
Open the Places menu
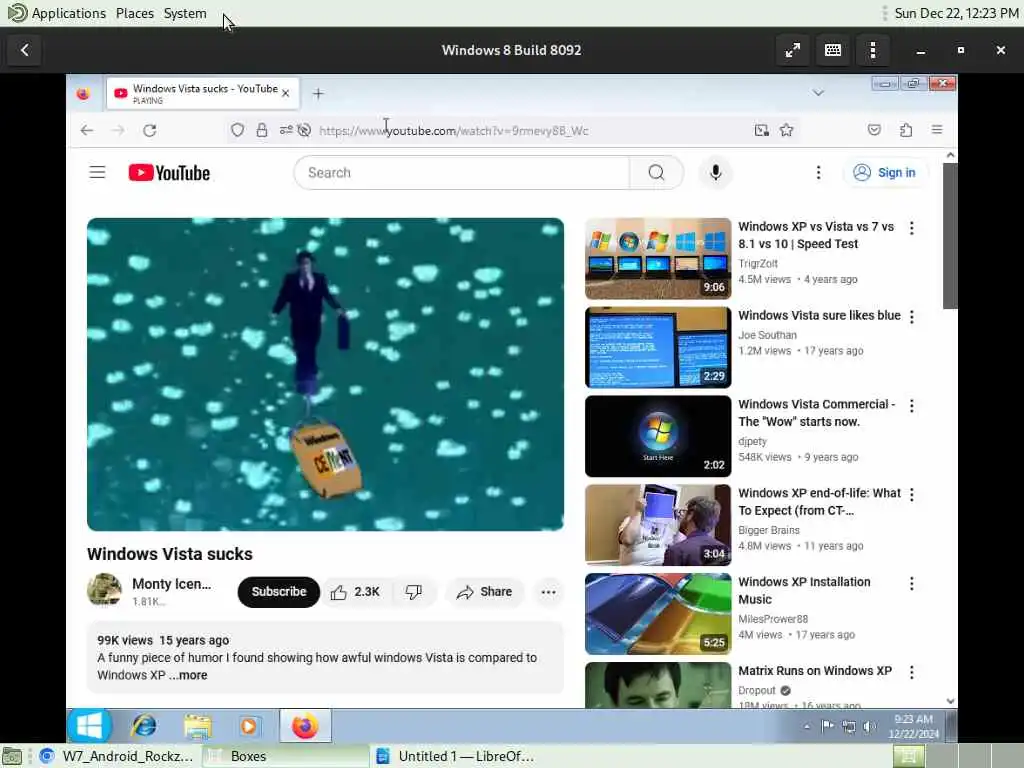135,13
